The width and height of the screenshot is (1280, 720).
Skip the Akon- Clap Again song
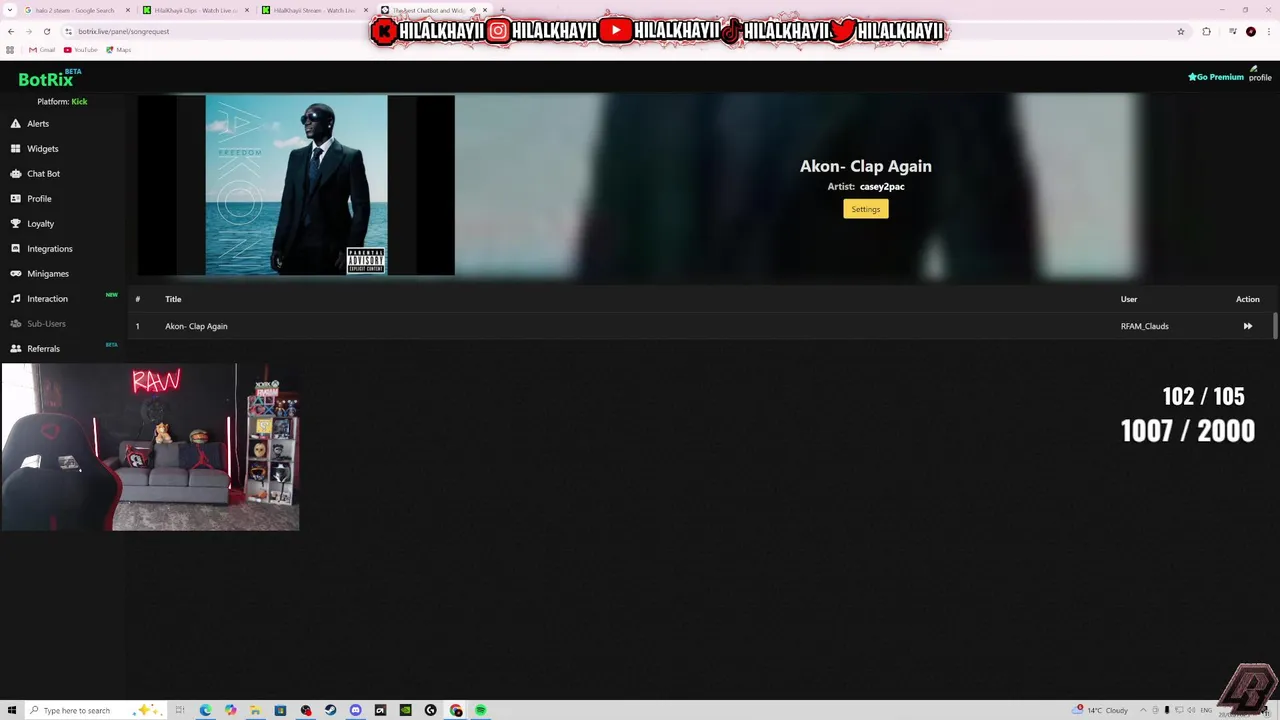tap(1248, 326)
